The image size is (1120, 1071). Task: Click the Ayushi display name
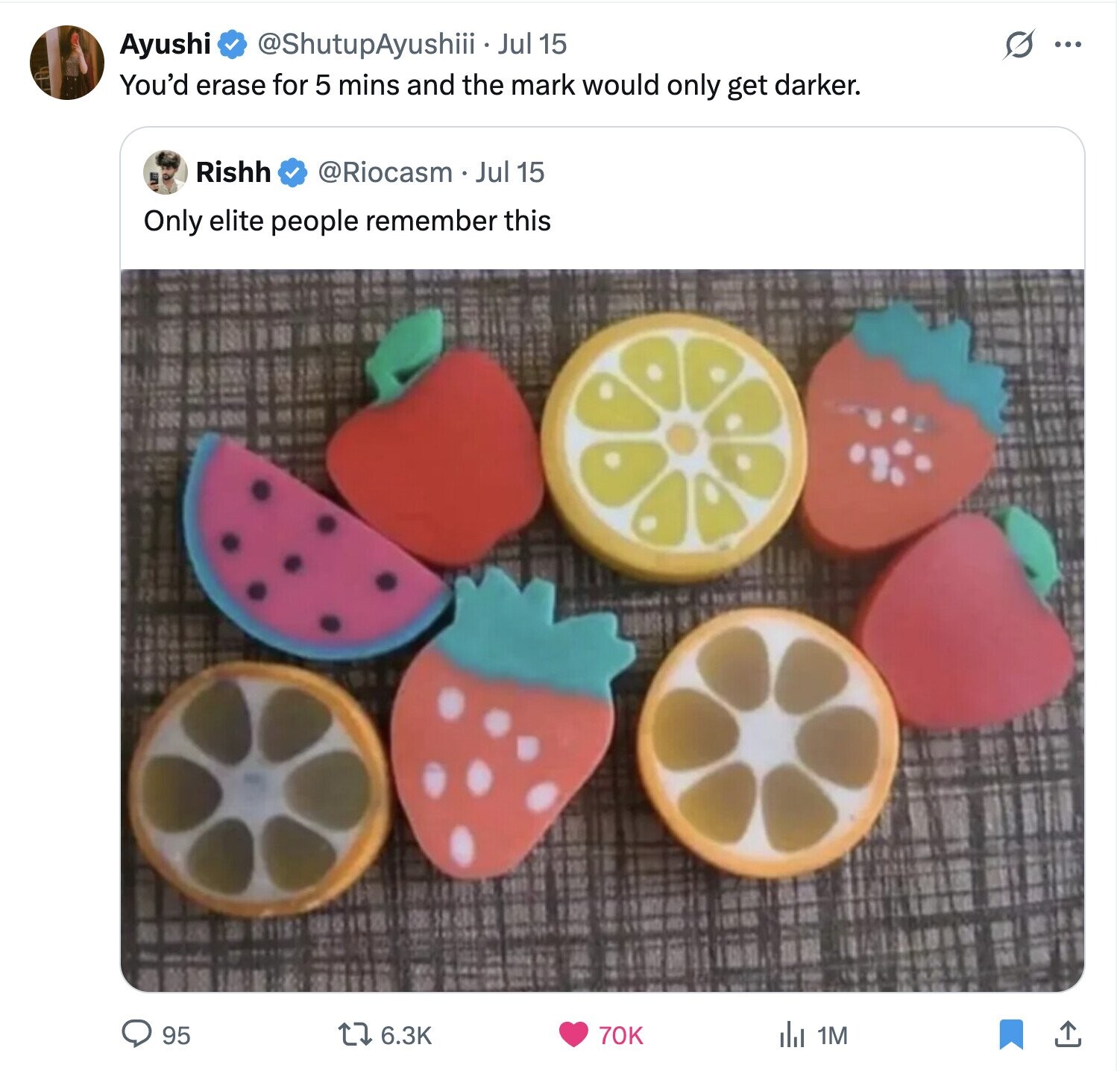[166, 44]
